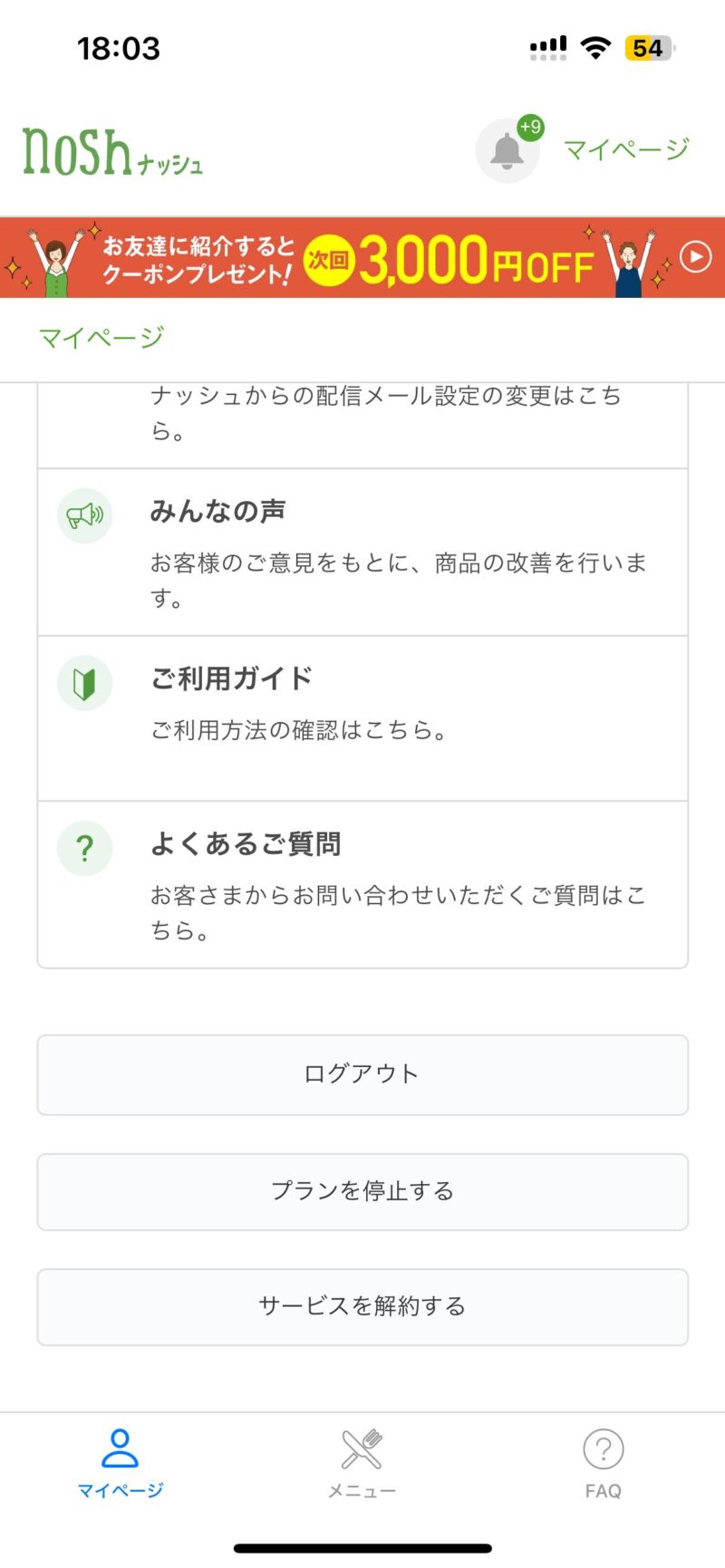Tap the beginner guide leaf icon
This screenshot has height=1568, width=725.
[x=84, y=683]
